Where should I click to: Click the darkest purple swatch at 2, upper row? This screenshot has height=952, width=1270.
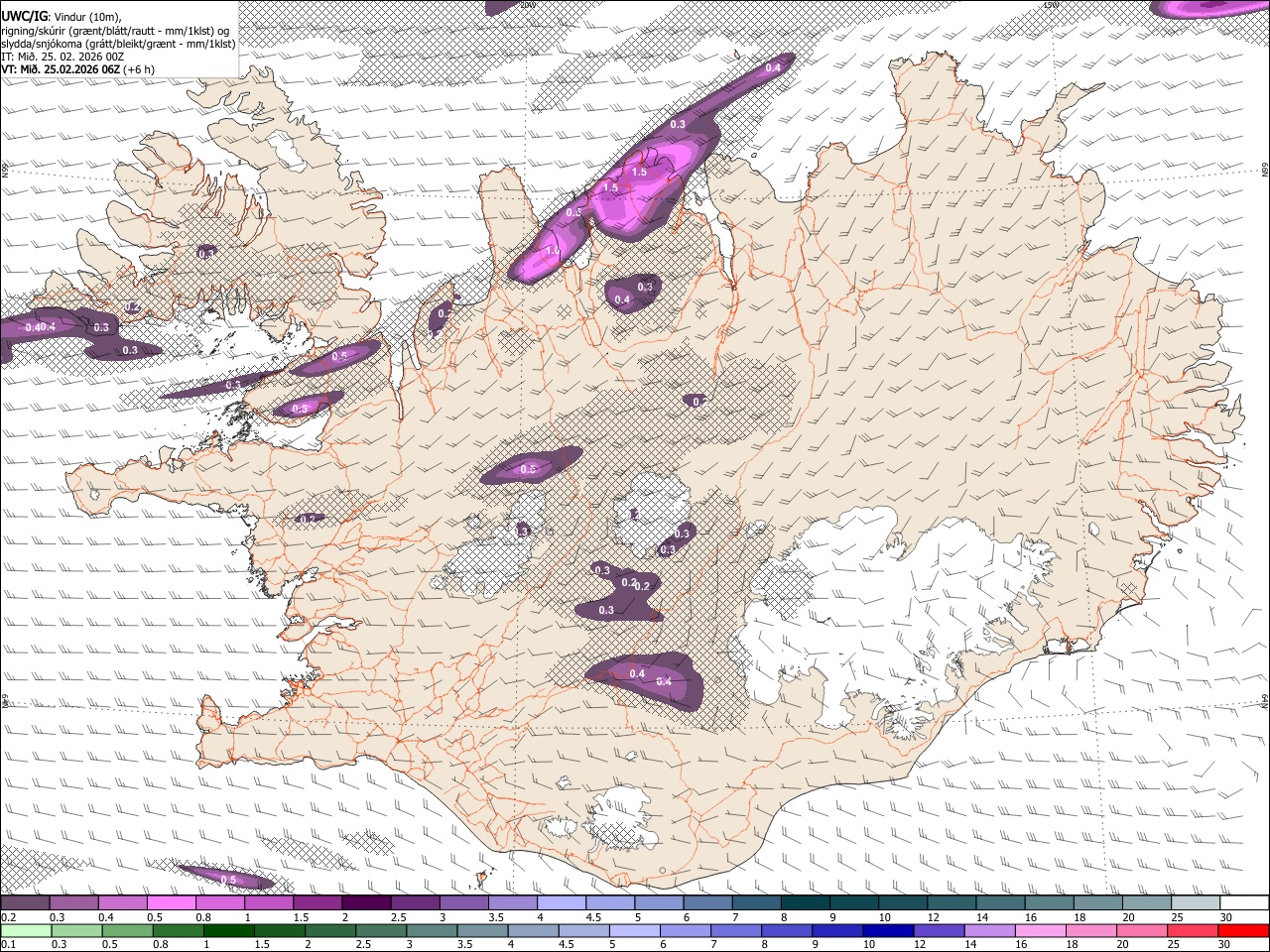pyautogui.click(x=366, y=903)
